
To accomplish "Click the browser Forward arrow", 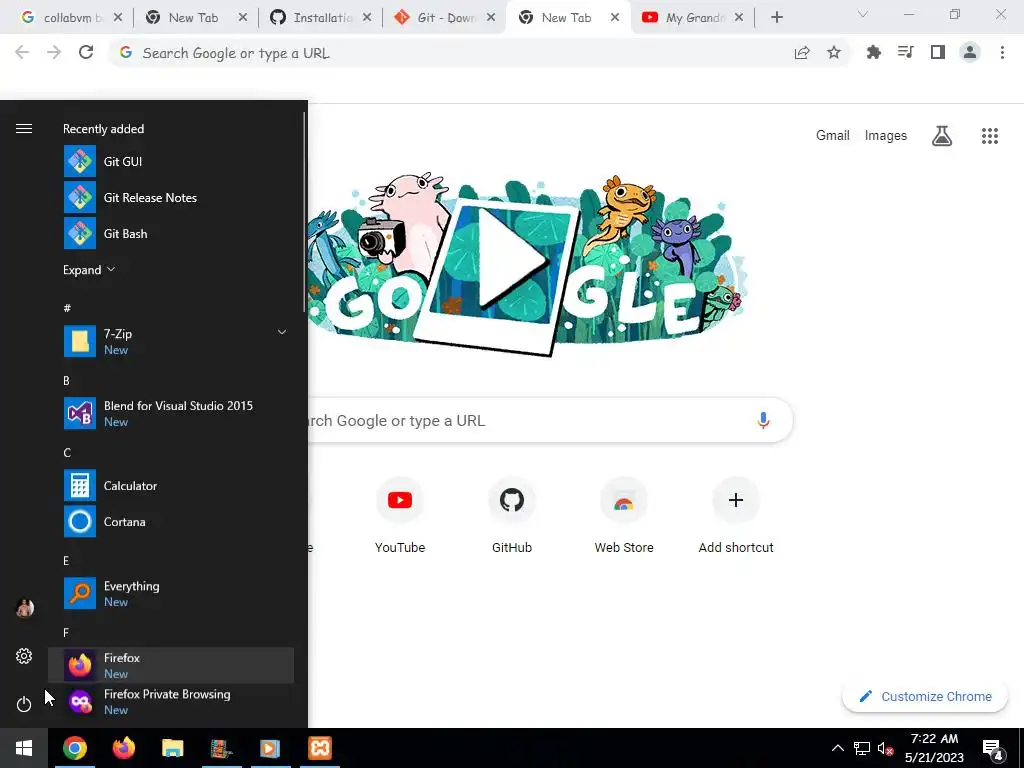I will (x=54, y=52).
